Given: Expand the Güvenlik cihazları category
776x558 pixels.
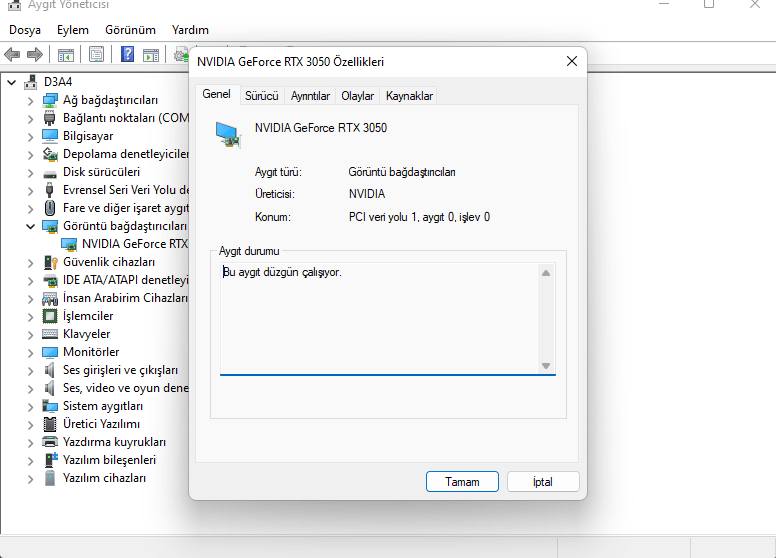Looking at the screenshot, I should click(31, 263).
